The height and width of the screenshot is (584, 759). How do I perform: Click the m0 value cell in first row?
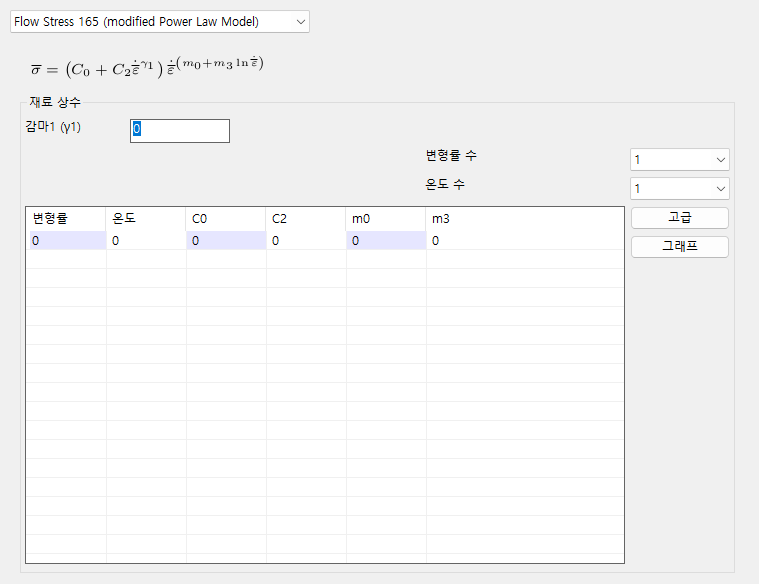386,241
